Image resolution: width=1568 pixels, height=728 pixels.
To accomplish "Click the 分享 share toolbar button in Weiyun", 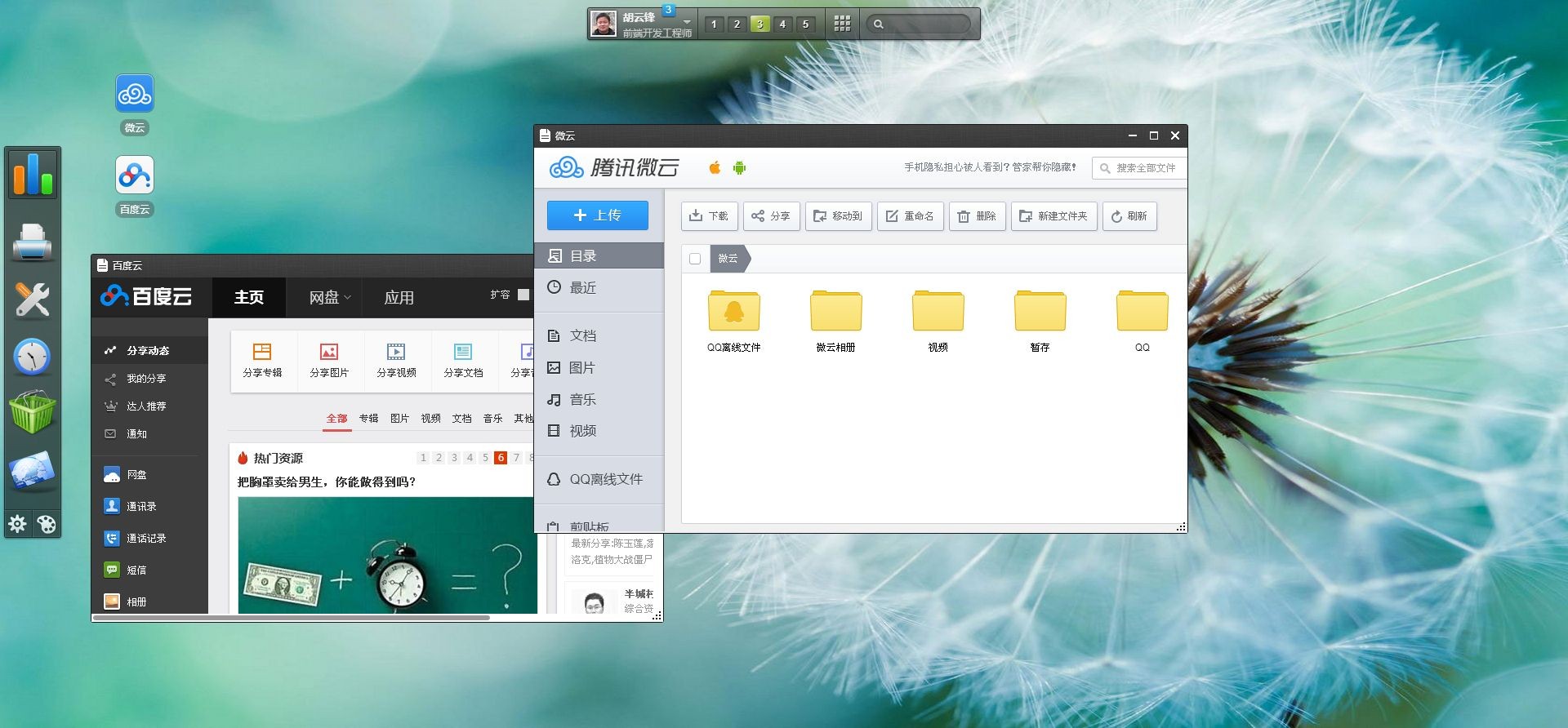I will [x=772, y=216].
